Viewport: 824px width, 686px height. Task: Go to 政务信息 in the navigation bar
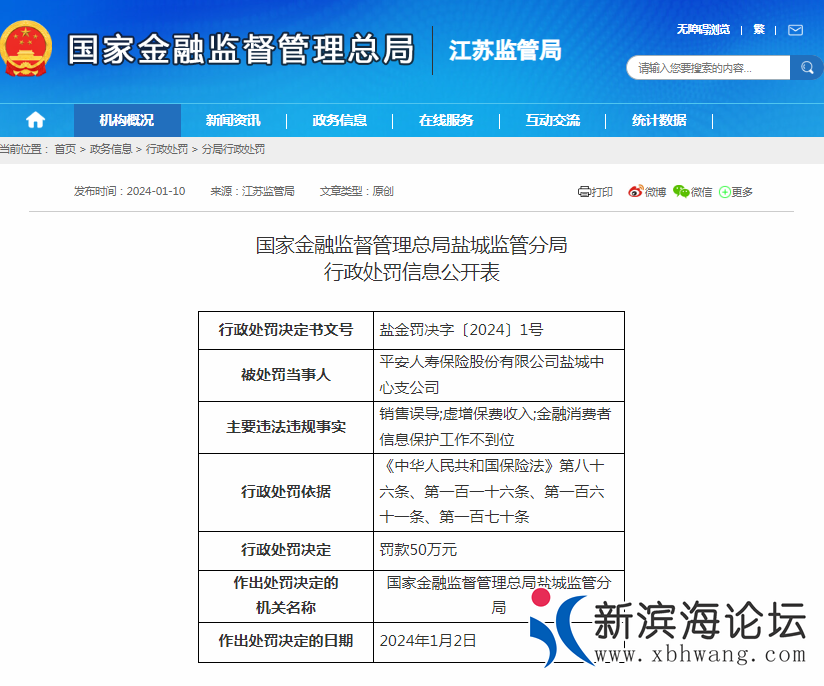pyautogui.click(x=340, y=120)
